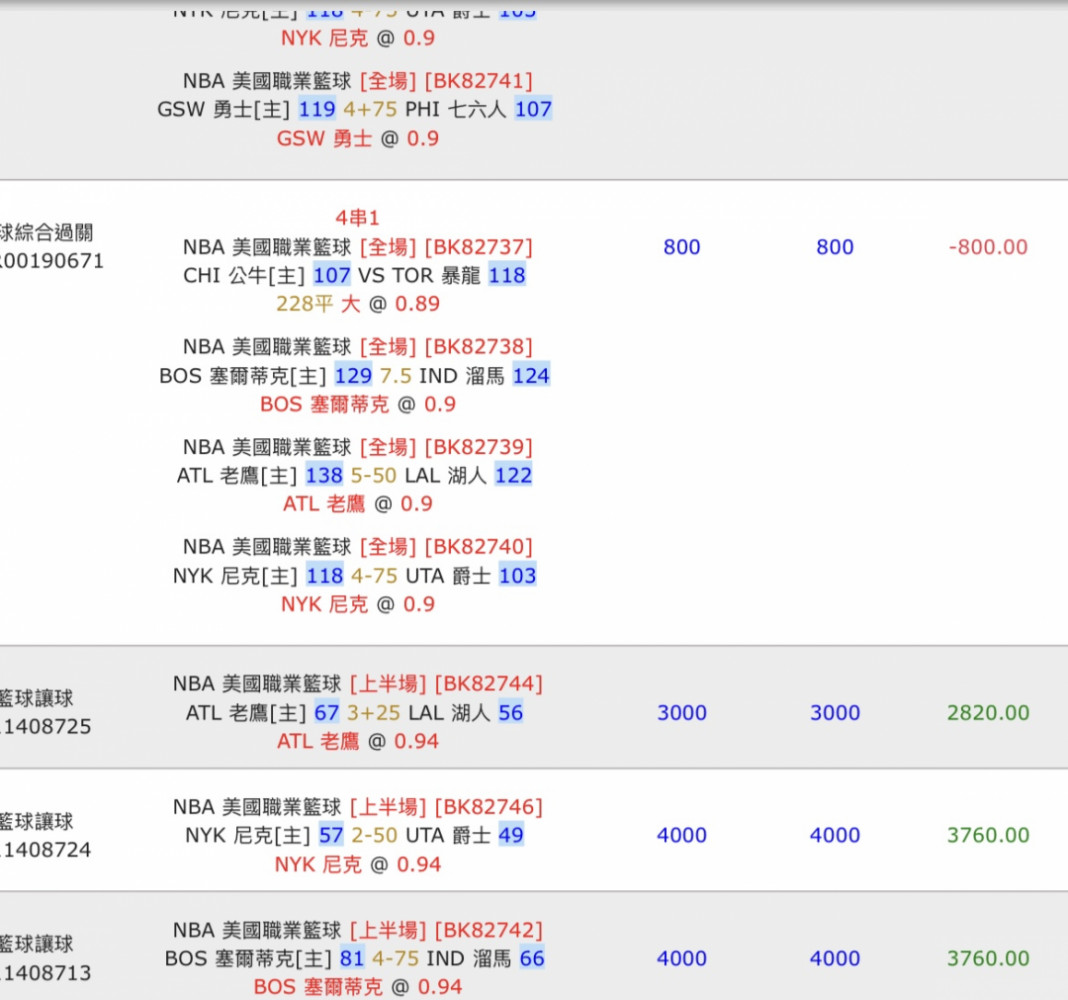
Task: Click the [BK82741] game code
Action: tap(479, 80)
